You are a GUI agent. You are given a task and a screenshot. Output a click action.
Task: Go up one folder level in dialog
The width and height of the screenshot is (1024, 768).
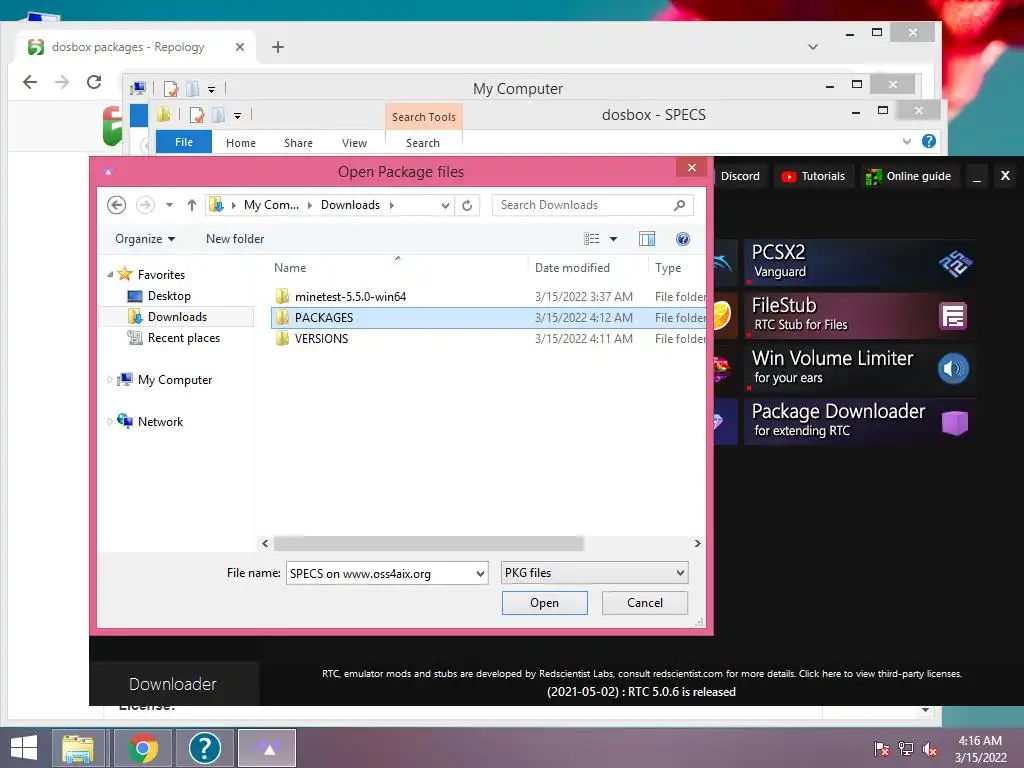pos(192,205)
